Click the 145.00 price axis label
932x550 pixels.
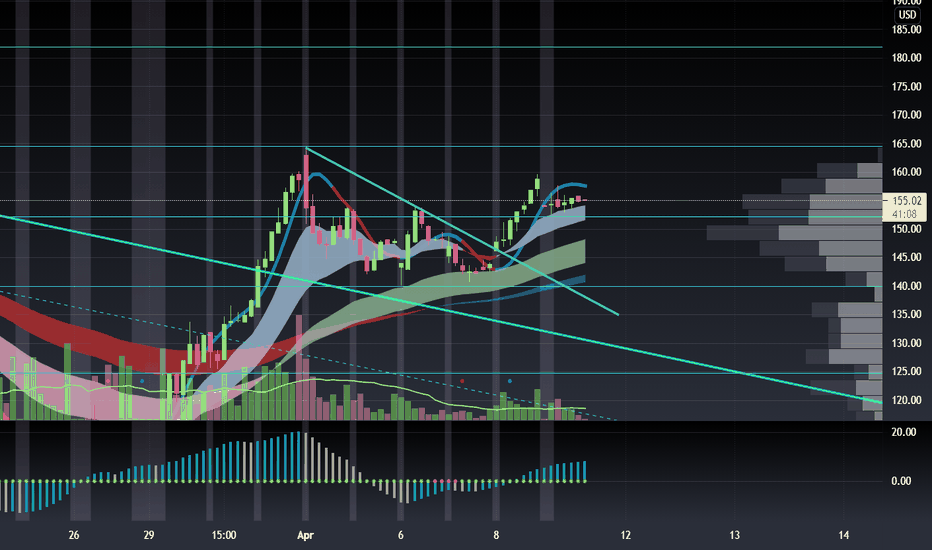(906, 257)
